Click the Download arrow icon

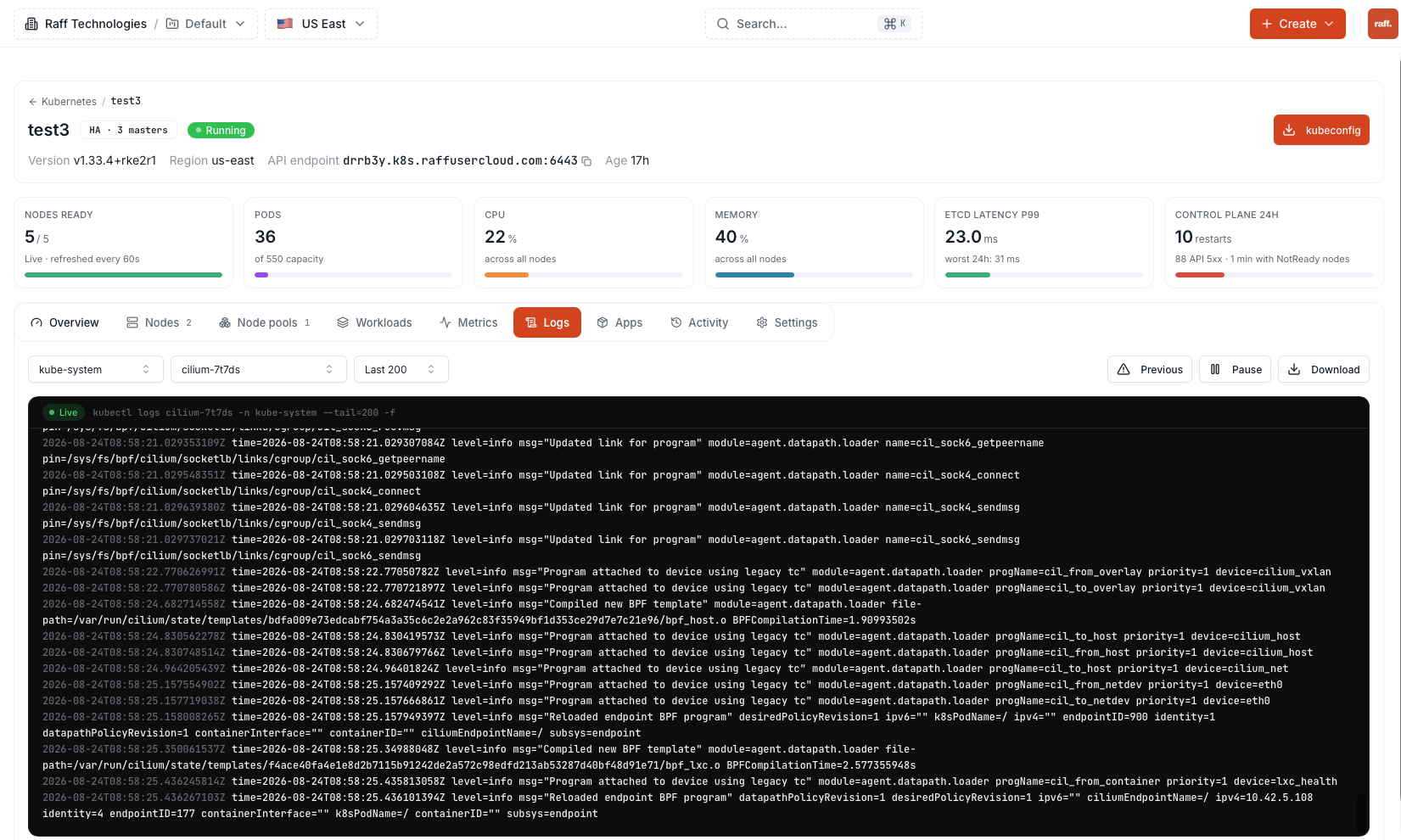click(x=1294, y=369)
